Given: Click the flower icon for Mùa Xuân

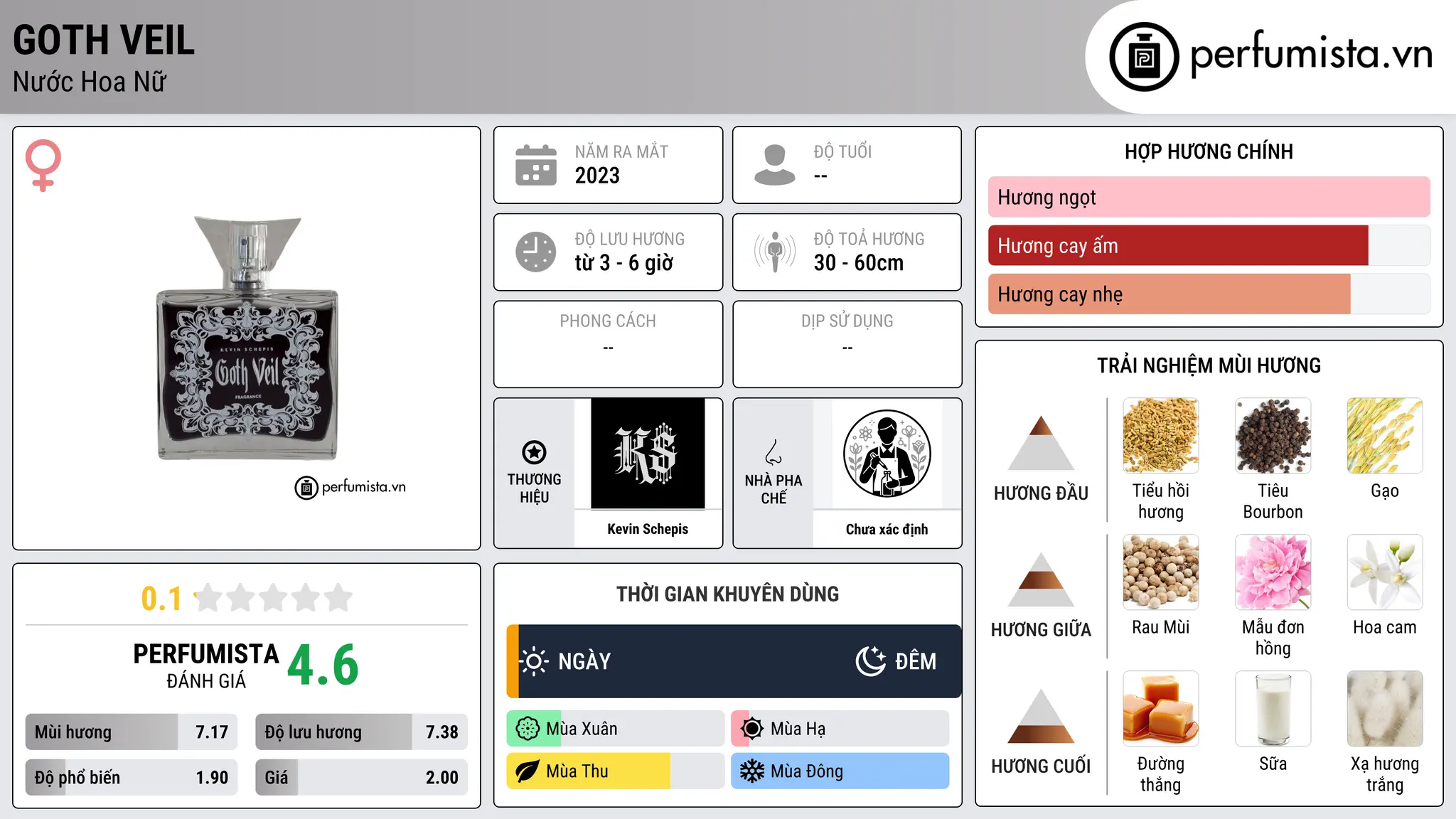Looking at the screenshot, I should click(528, 729).
